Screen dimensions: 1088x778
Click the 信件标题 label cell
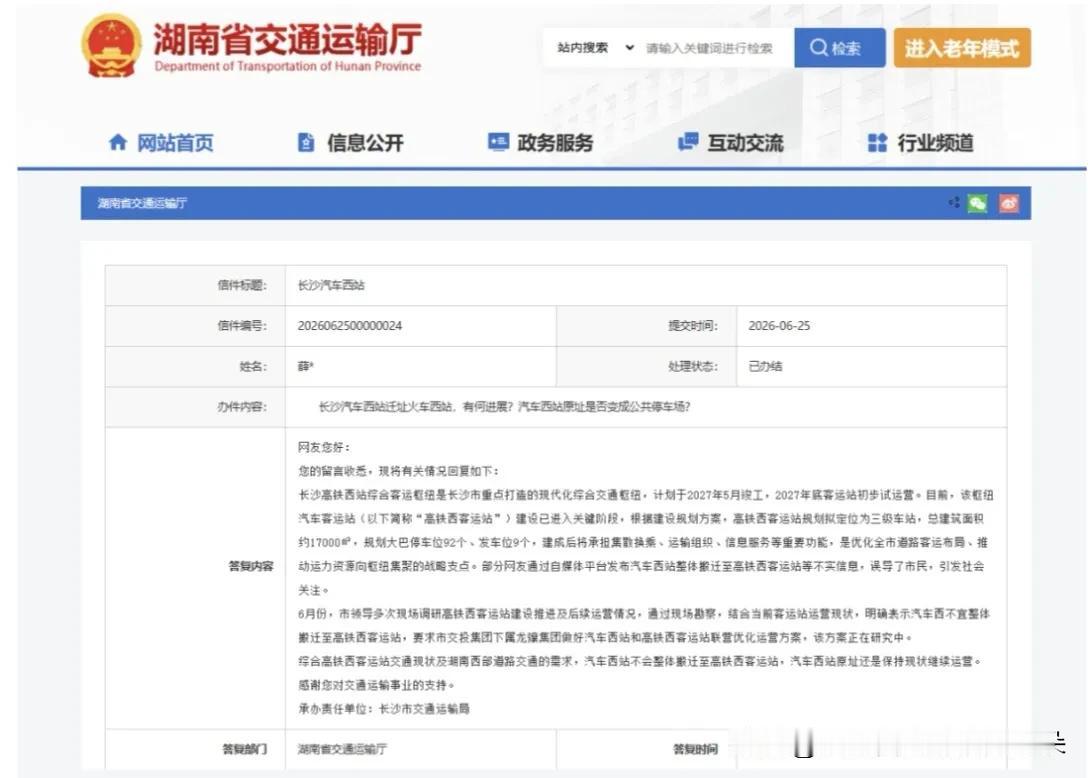[x=195, y=285]
